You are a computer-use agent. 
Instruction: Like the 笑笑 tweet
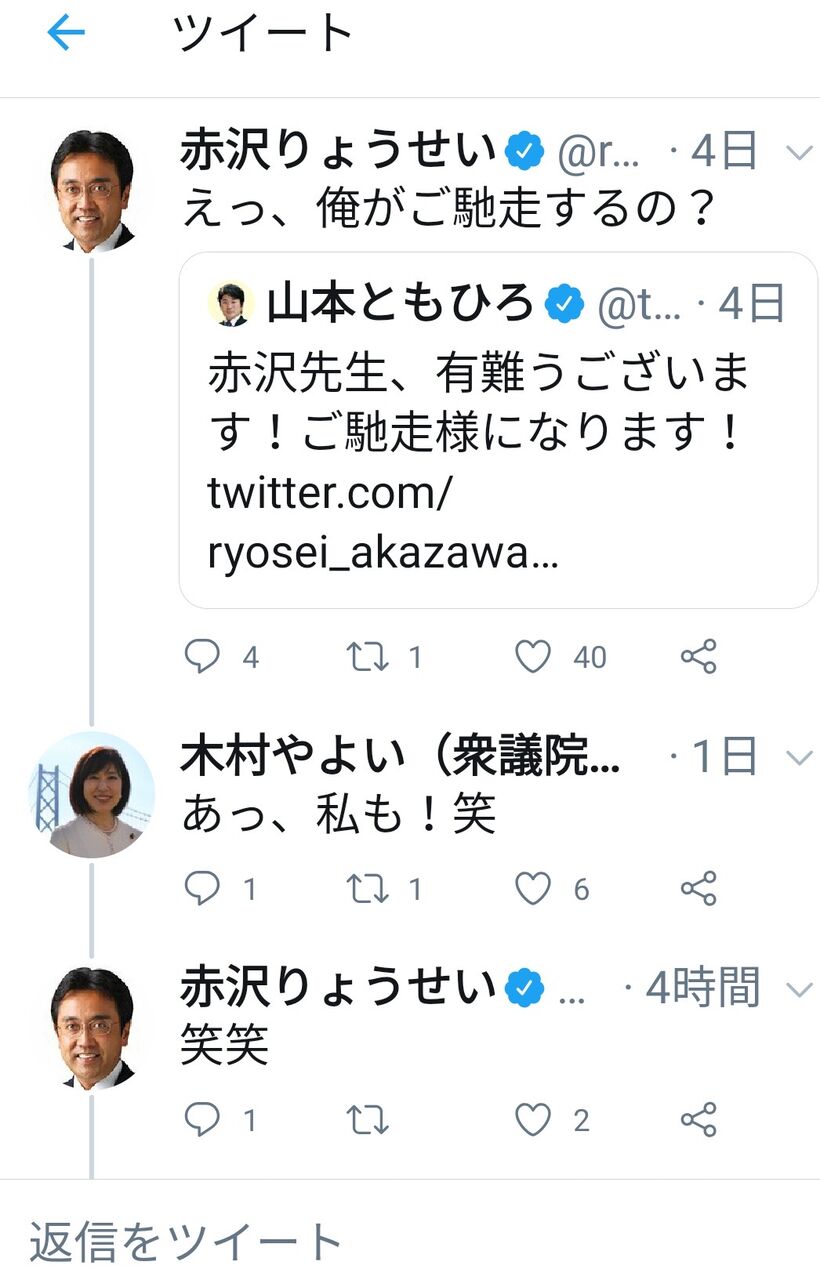533,1120
